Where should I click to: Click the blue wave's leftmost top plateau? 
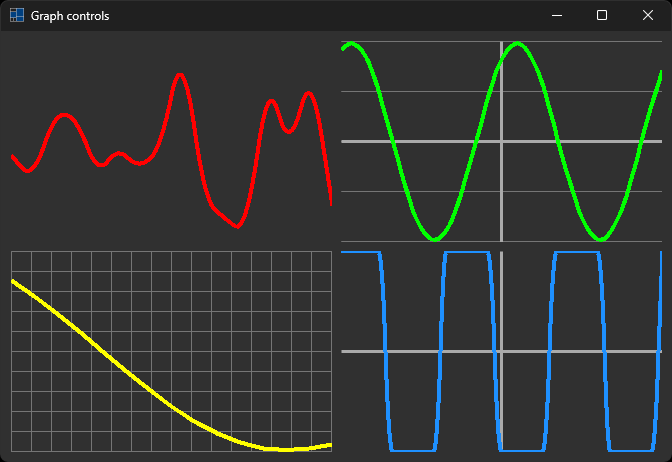coord(360,253)
